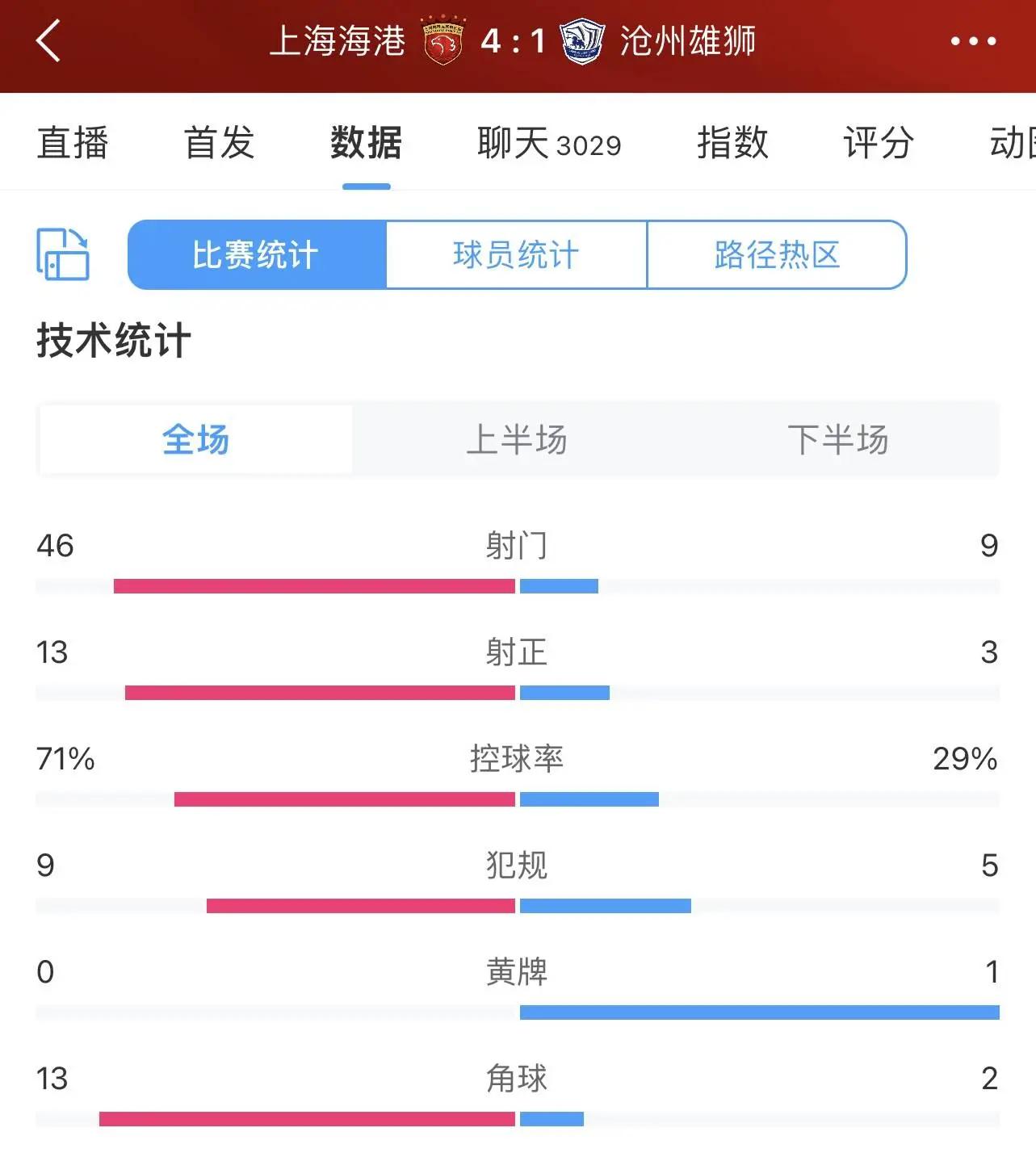1036x1157 pixels.
Task: Select 全场 full match filter
Action: [195, 440]
